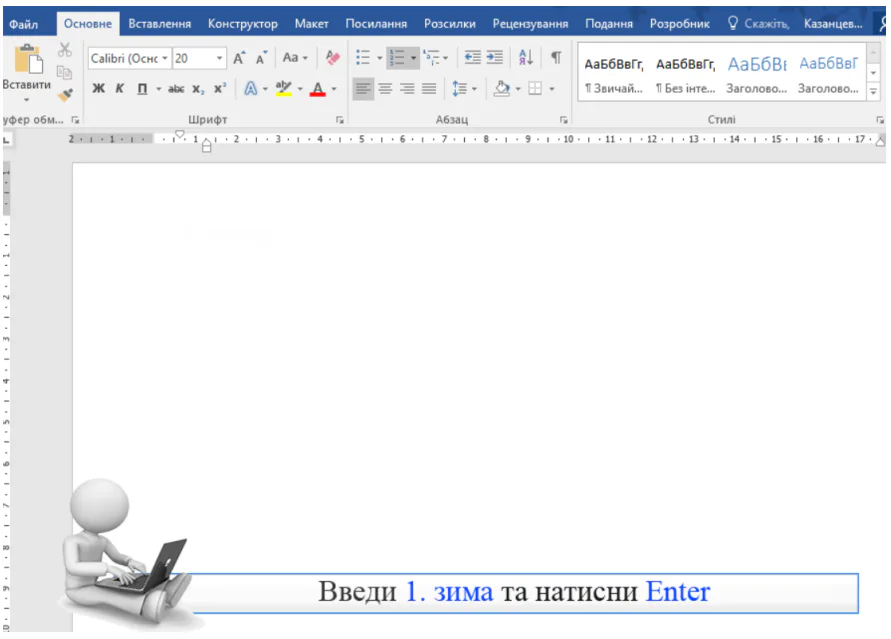Screen dimensions: 891x639
Task: Click the Clear Formatting eraser icon
Action: point(333,59)
